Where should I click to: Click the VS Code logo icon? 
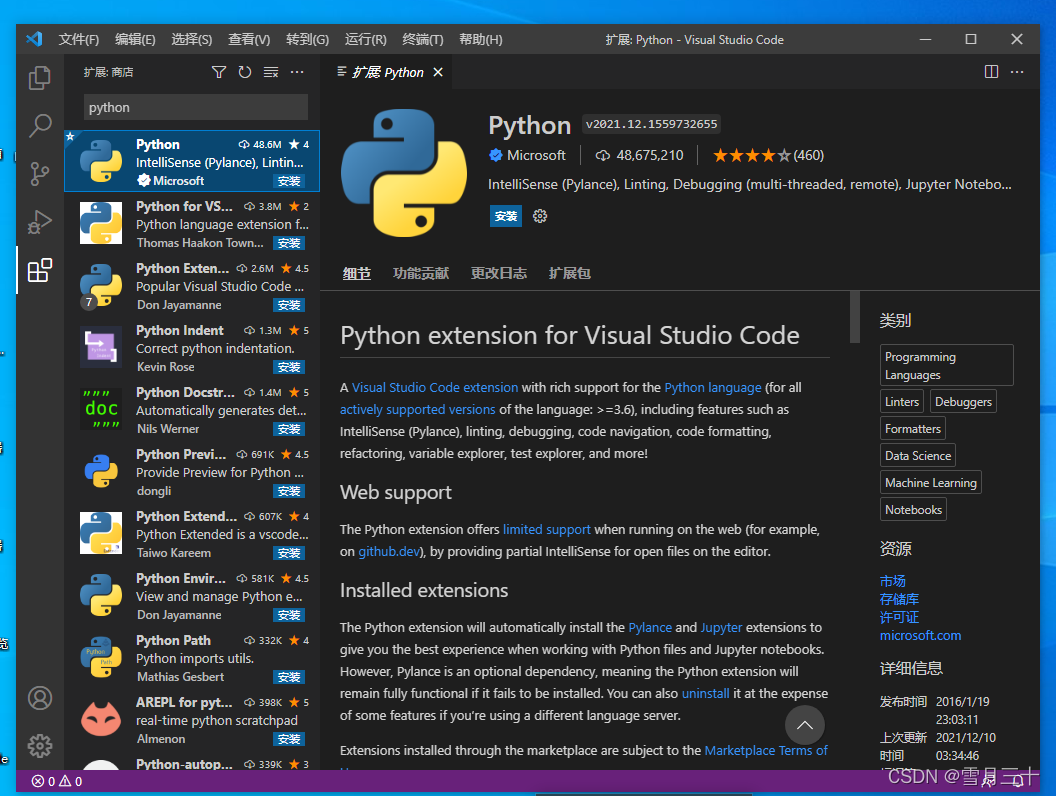click(x=34, y=39)
